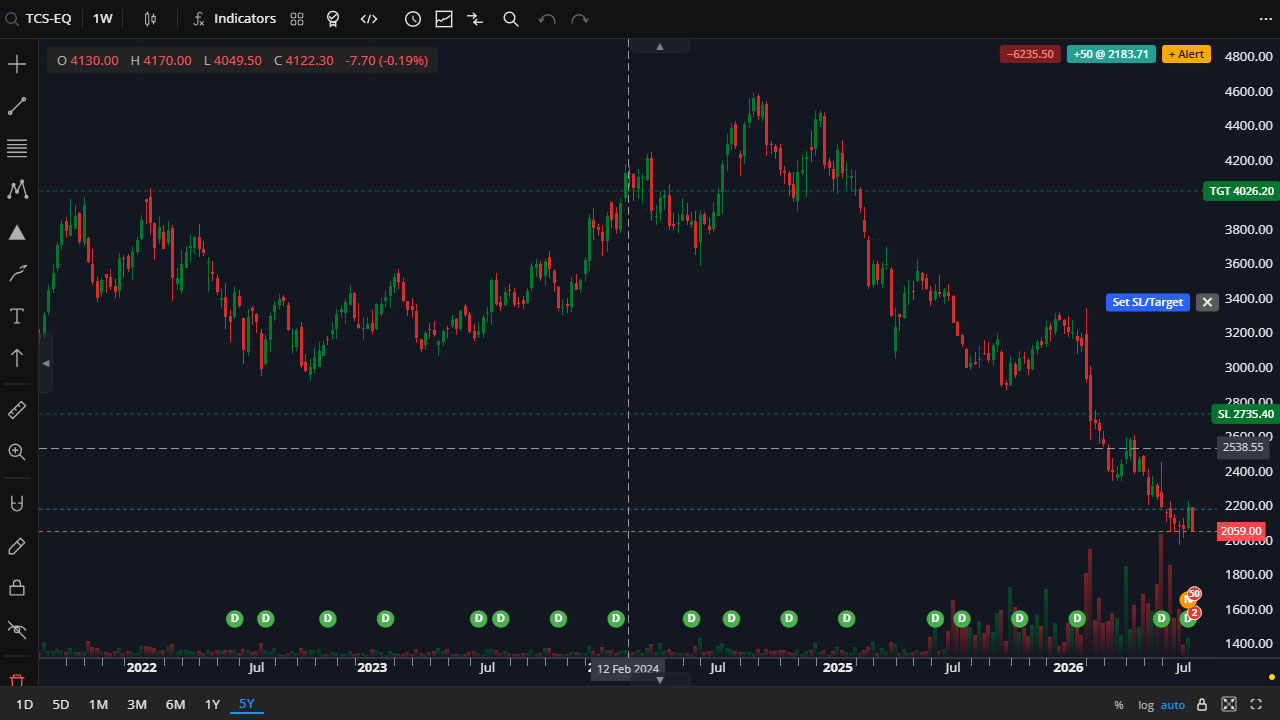Click the 2059.00 current price label
1280x720 pixels.
[1241, 531]
